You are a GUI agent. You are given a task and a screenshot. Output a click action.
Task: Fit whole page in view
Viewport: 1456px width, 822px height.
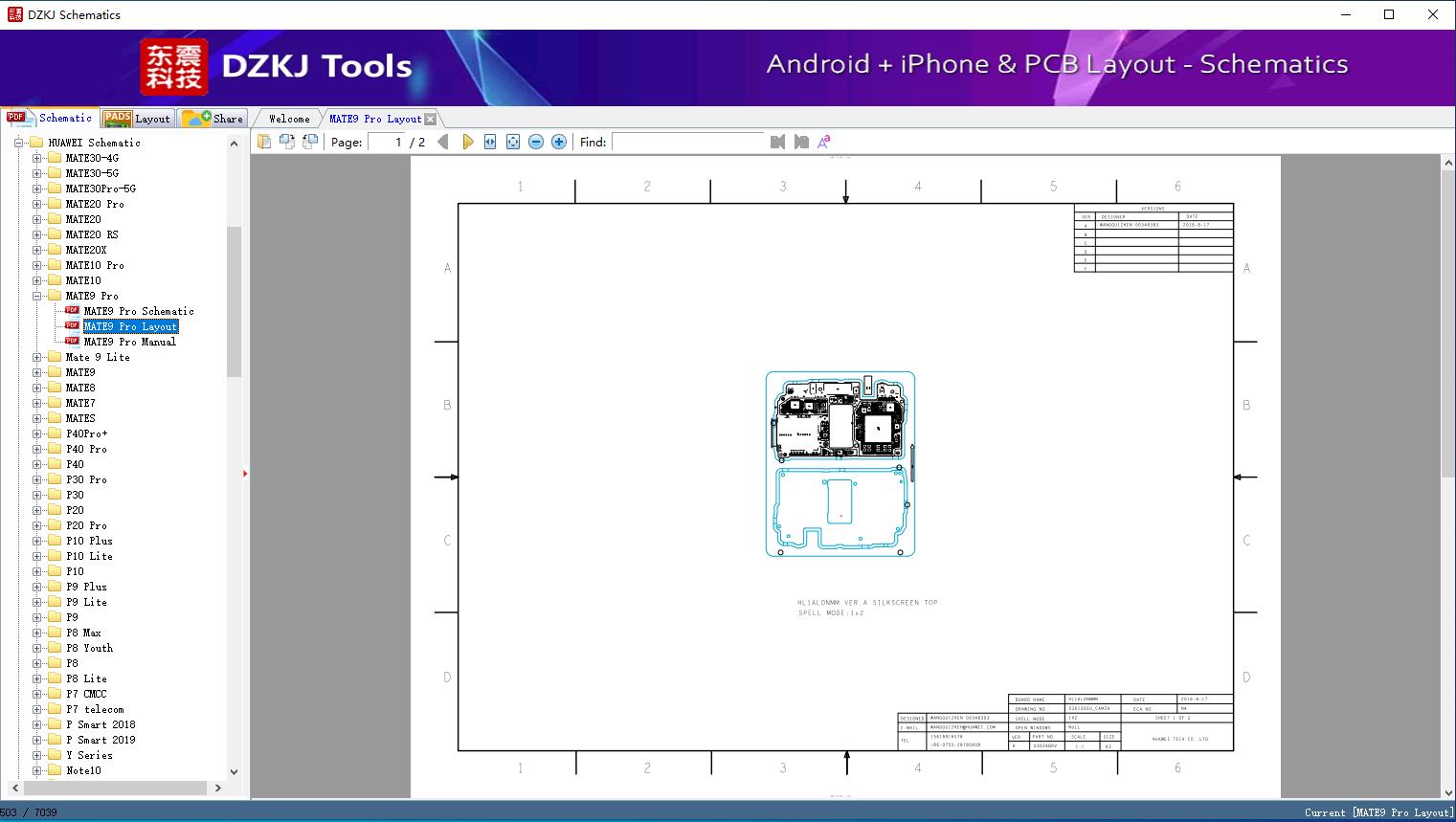click(x=513, y=142)
